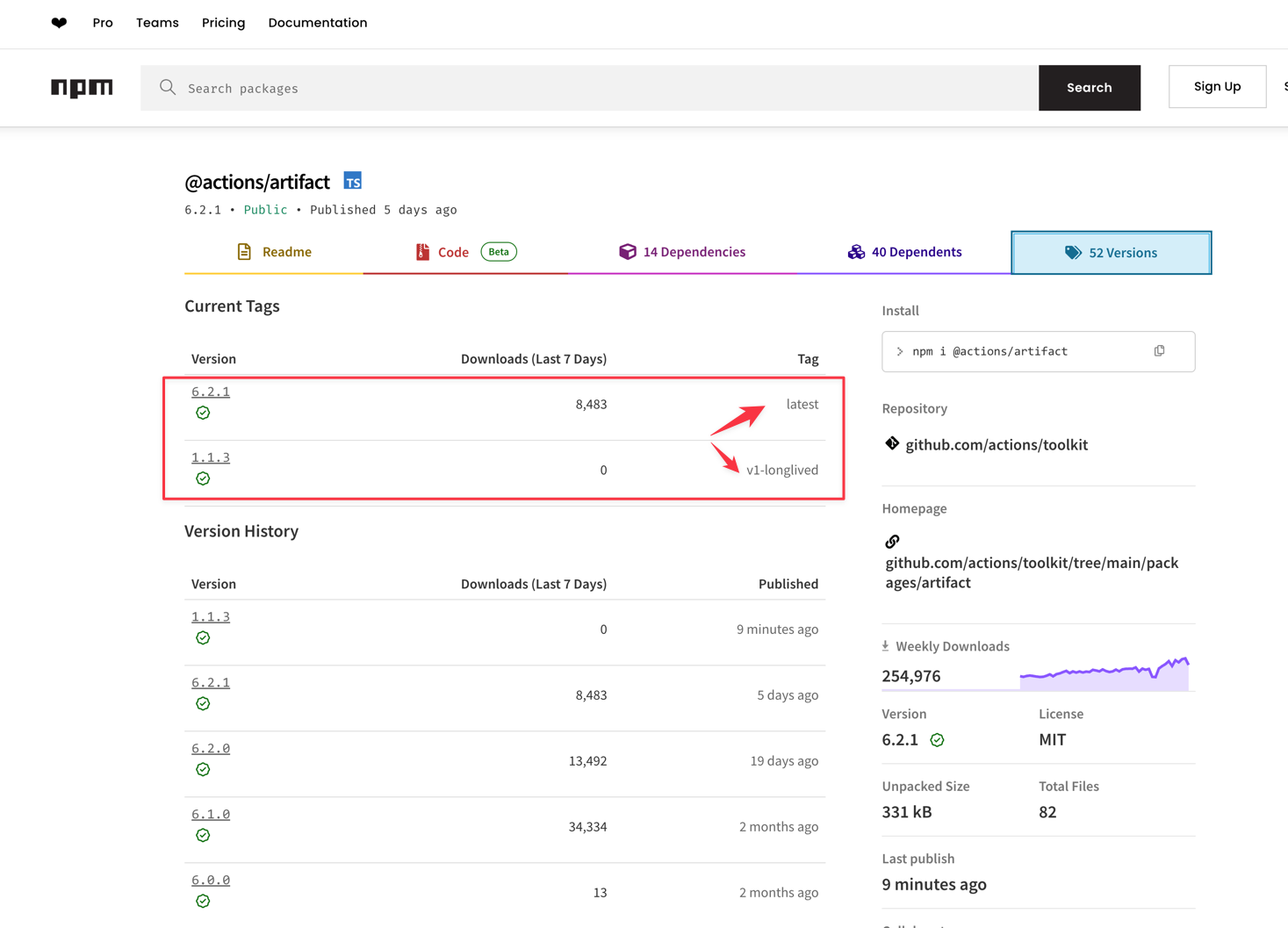Click provenance checkmark next to sidebar Version 6.2.1
This screenshot has width=1288, height=928.
[937, 740]
